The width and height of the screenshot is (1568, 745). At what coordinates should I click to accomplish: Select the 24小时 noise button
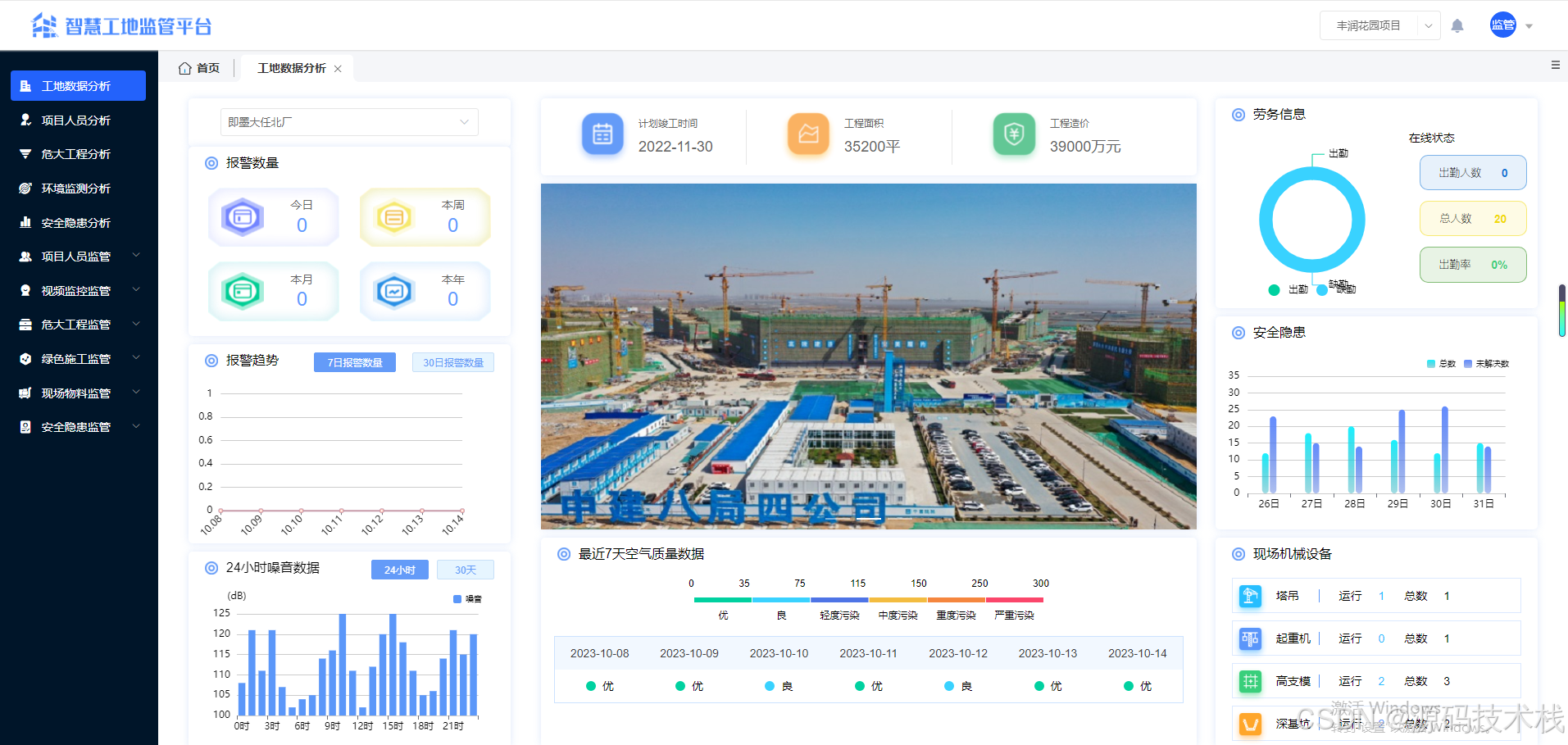point(400,570)
